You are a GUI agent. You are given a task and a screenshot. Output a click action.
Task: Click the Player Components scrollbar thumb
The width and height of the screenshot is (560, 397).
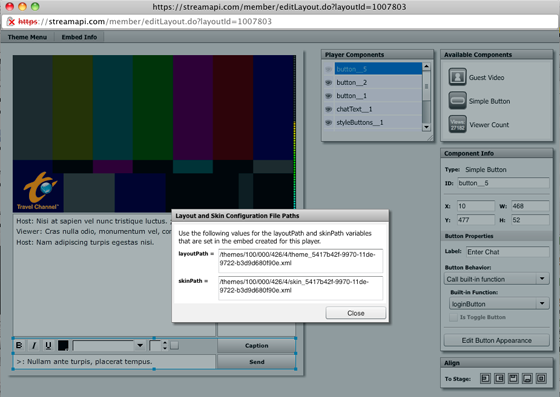(426, 86)
